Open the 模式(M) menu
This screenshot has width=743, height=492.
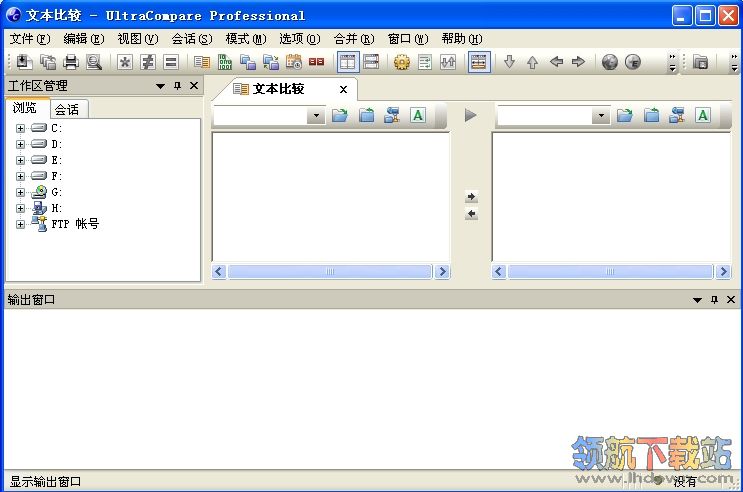coord(245,39)
